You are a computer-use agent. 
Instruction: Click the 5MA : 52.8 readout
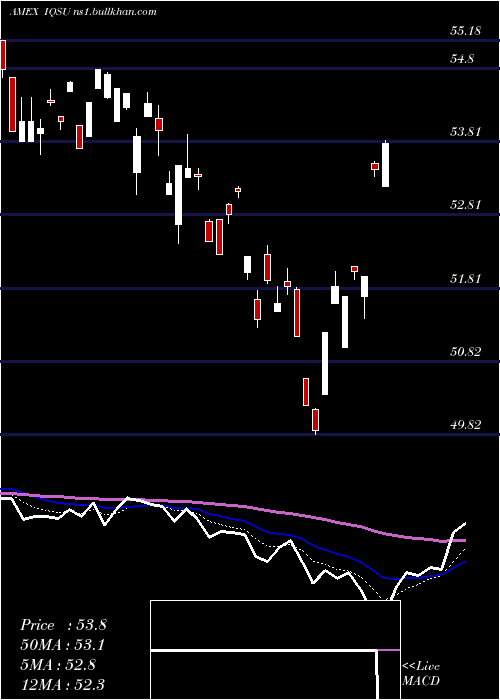[58, 664]
